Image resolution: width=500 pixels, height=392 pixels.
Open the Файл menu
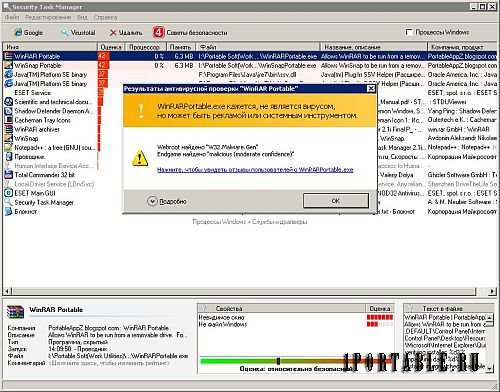12,17
